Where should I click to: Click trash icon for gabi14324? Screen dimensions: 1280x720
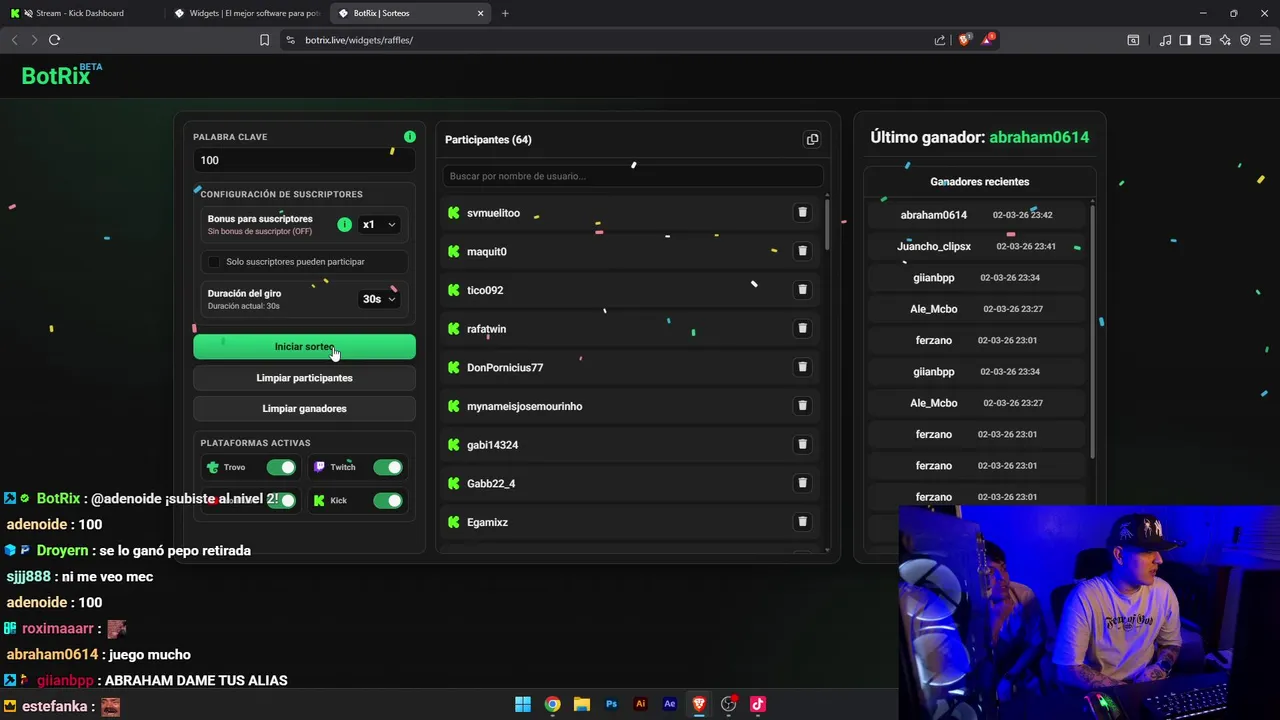click(x=802, y=445)
